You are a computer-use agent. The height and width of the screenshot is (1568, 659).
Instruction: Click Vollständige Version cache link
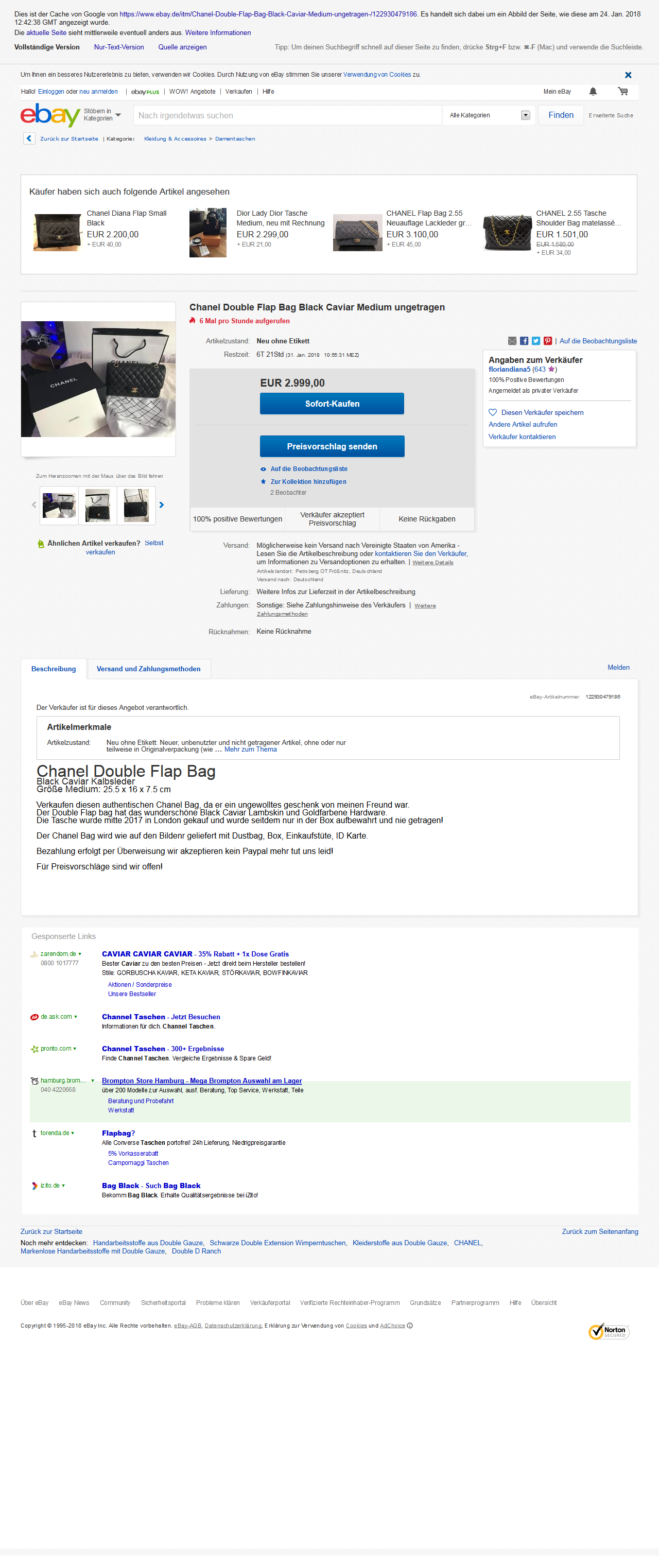[x=47, y=47]
